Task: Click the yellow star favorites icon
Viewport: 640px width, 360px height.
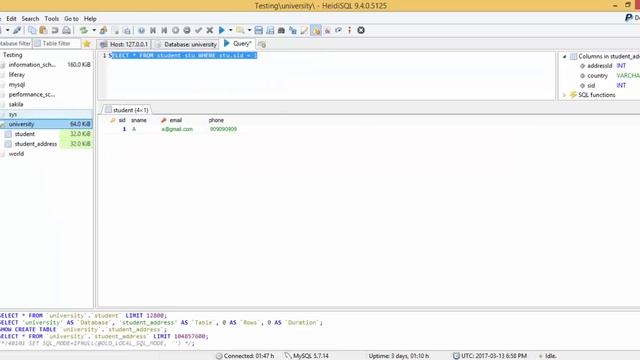Action: click(87, 44)
